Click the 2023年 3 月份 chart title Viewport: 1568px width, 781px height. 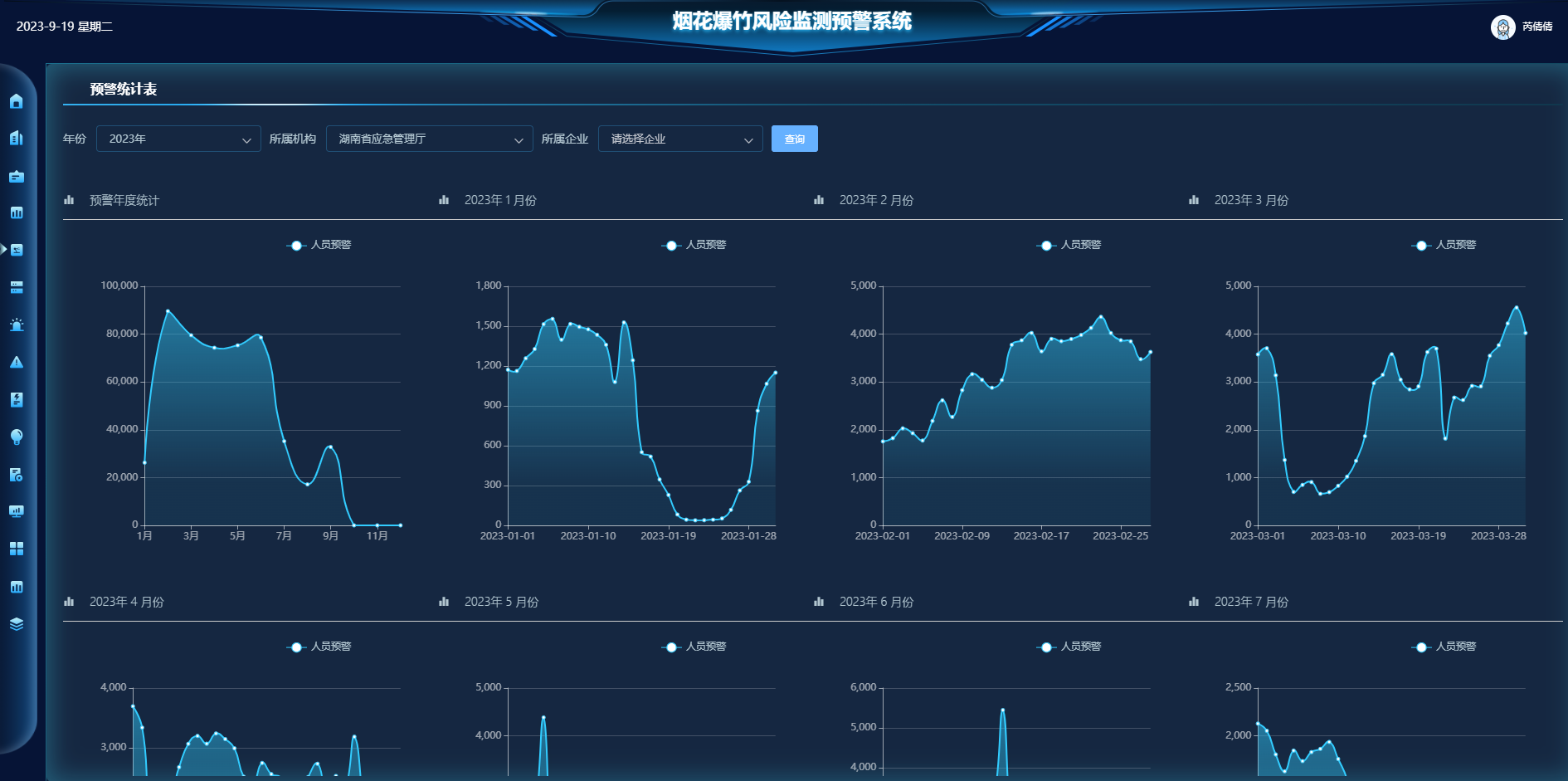[x=1251, y=200]
